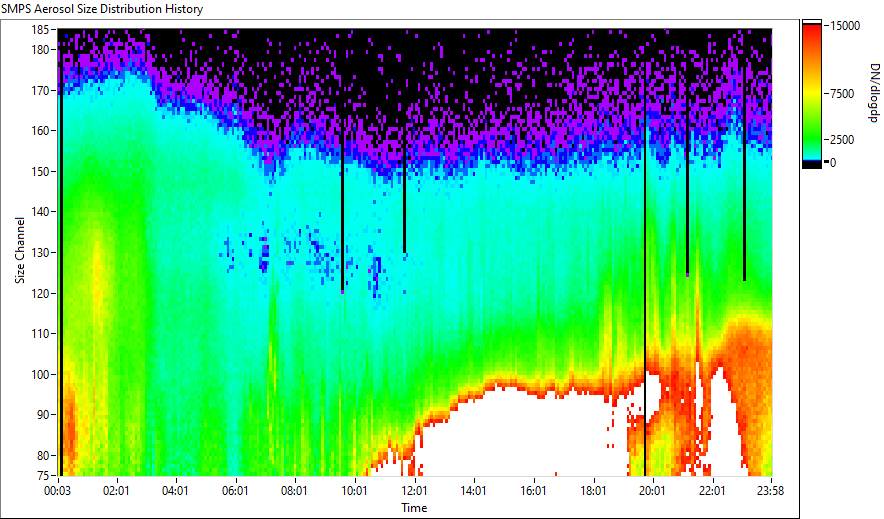Image resolution: width=884 pixels, height=519 pixels.
Task: Click time tick label 00:03
Action: coord(58,491)
